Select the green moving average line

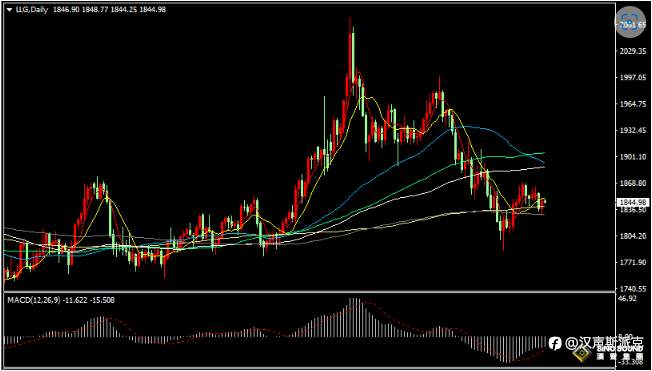click(x=499, y=156)
